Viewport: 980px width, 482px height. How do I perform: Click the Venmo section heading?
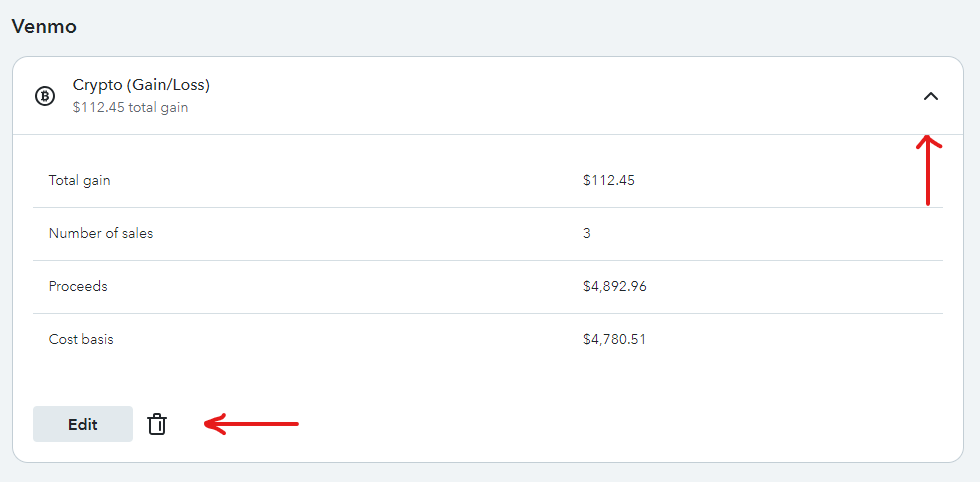click(44, 26)
